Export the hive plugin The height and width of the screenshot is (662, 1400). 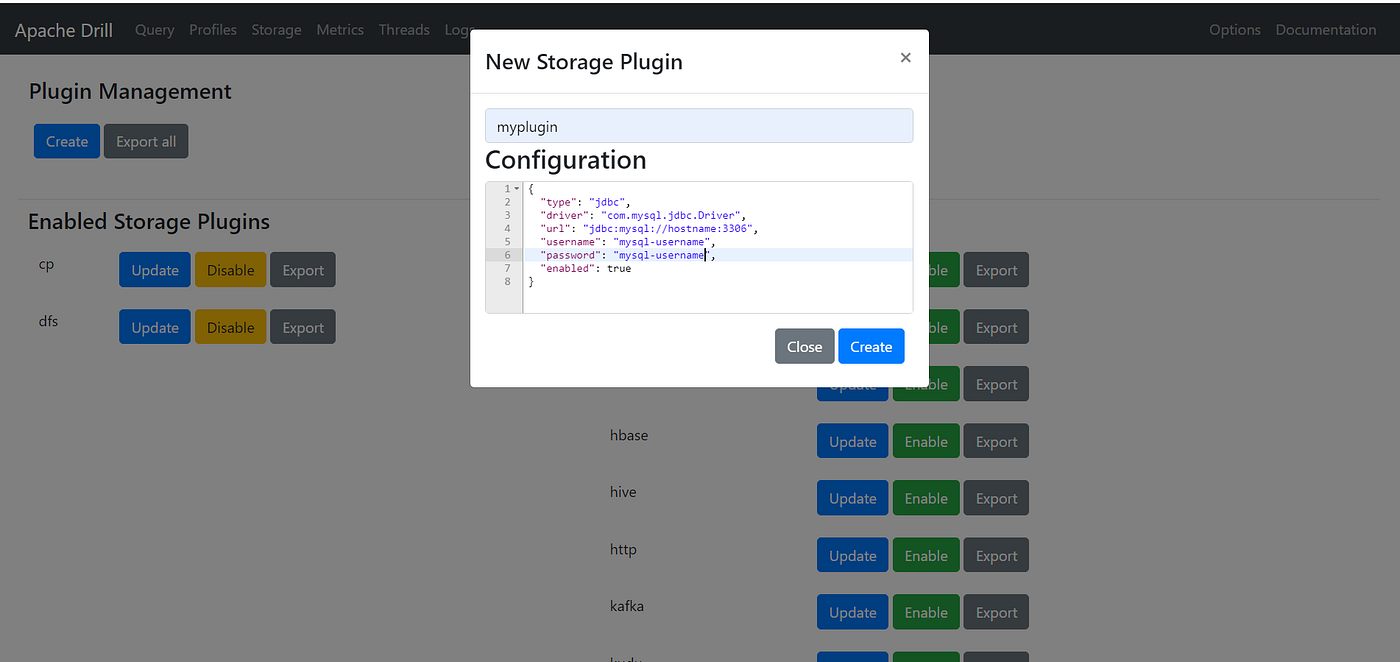tap(996, 498)
